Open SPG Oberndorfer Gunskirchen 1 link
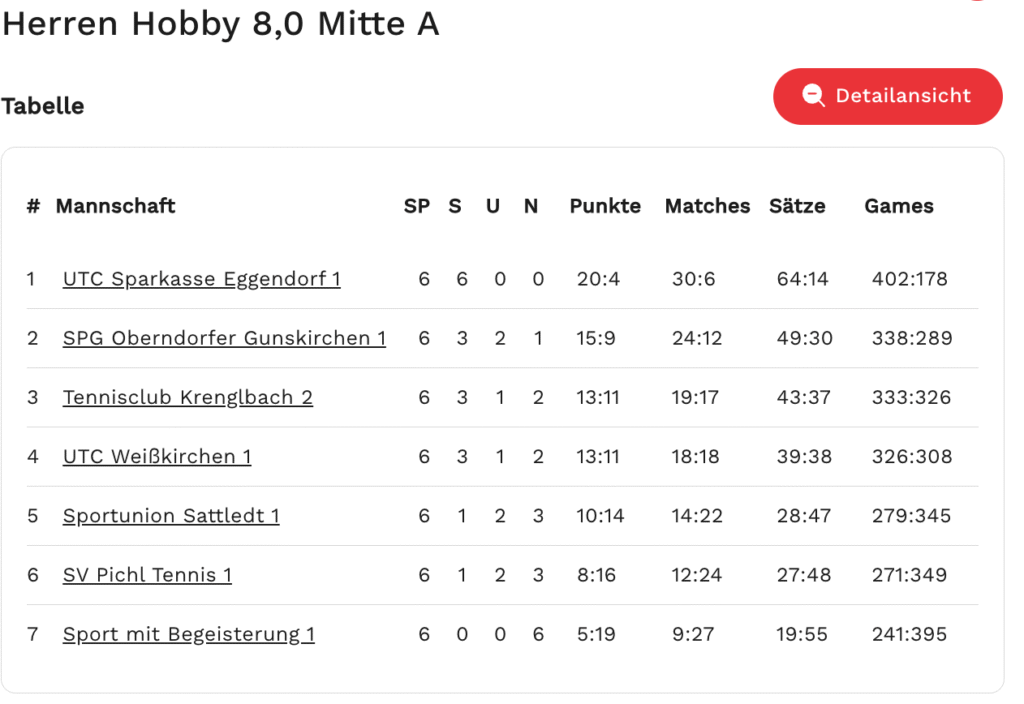 pos(224,338)
